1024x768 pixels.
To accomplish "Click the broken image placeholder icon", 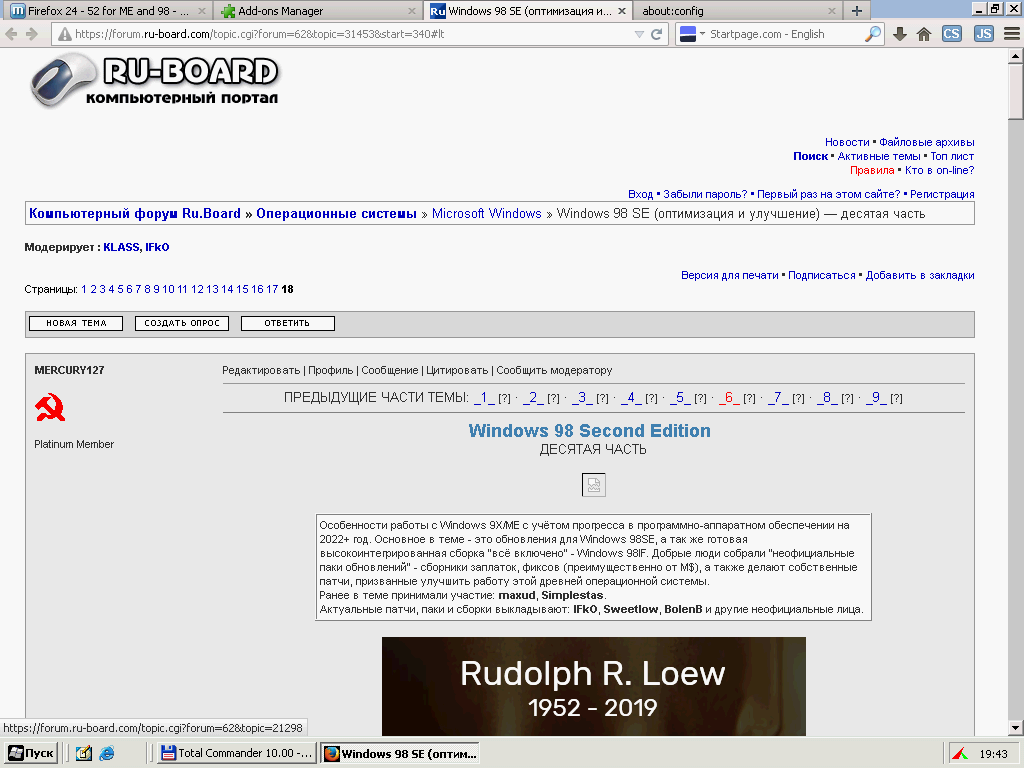I will point(593,485).
